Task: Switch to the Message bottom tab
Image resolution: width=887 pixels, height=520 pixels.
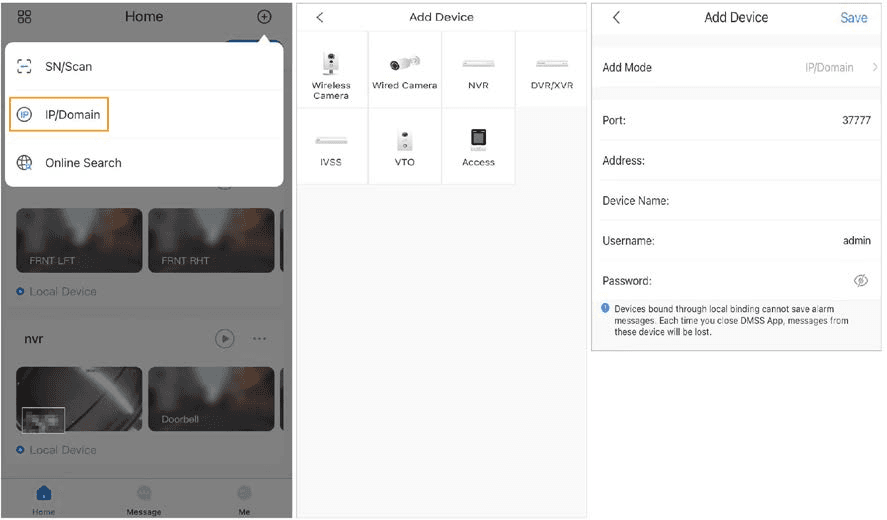Action: 144,500
